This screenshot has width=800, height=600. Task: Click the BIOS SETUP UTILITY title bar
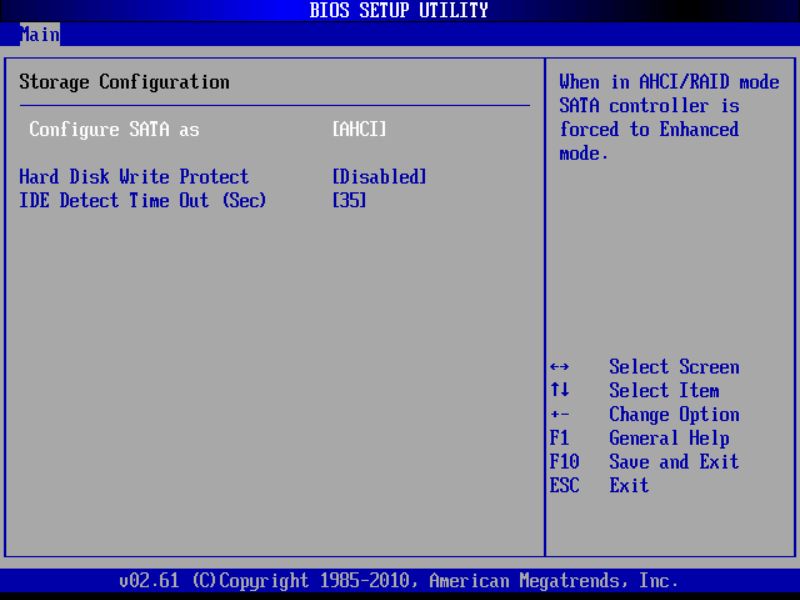point(400,10)
